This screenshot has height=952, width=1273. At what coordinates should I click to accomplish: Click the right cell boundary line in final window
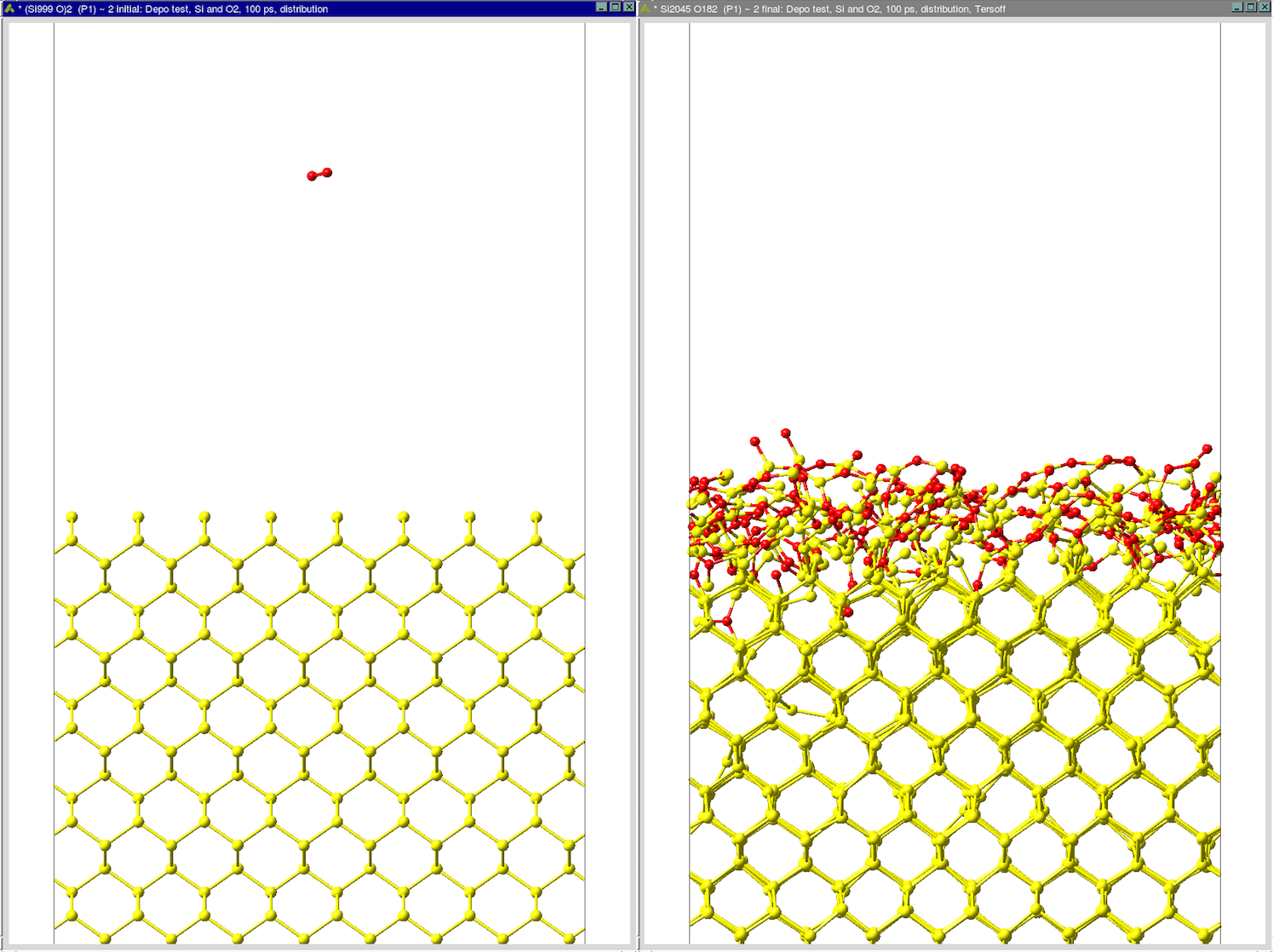[1220, 255]
